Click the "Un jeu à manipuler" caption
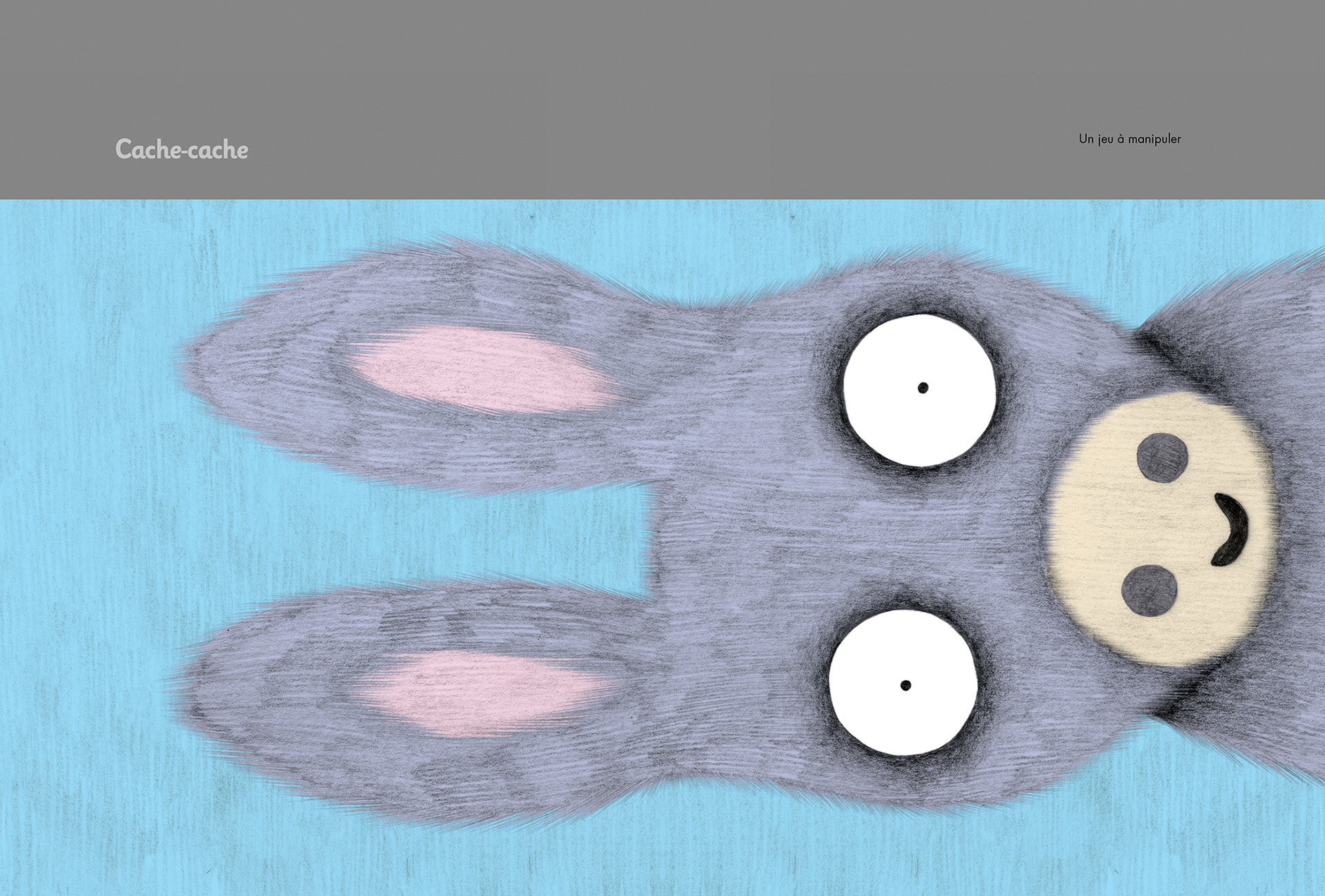Image resolution: width=1325 pixels, height=896 pixels. click(x=1129, y=139)
